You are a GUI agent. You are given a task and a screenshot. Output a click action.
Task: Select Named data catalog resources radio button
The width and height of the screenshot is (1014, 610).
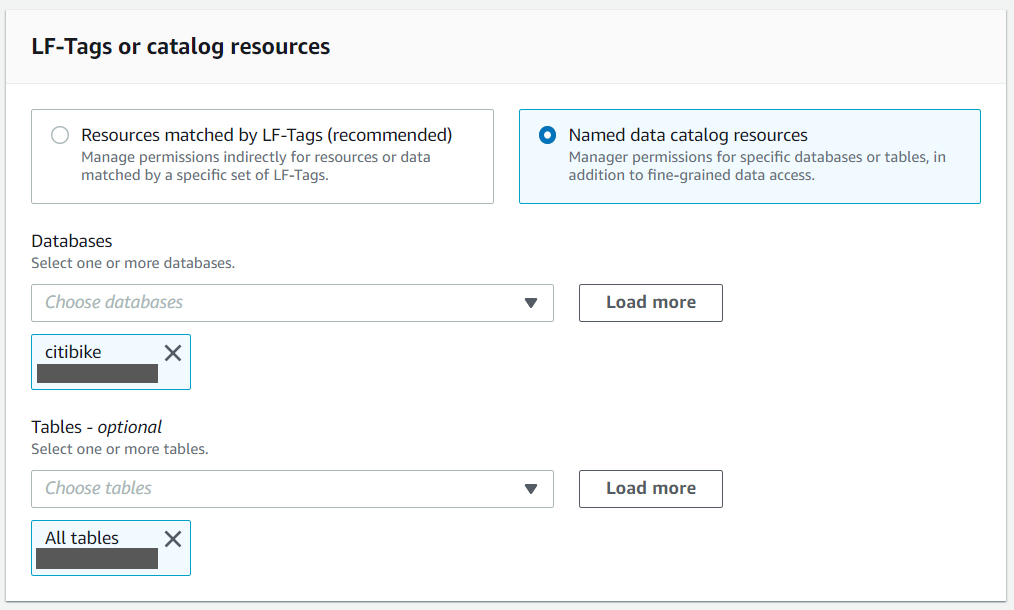coord(547,135)
